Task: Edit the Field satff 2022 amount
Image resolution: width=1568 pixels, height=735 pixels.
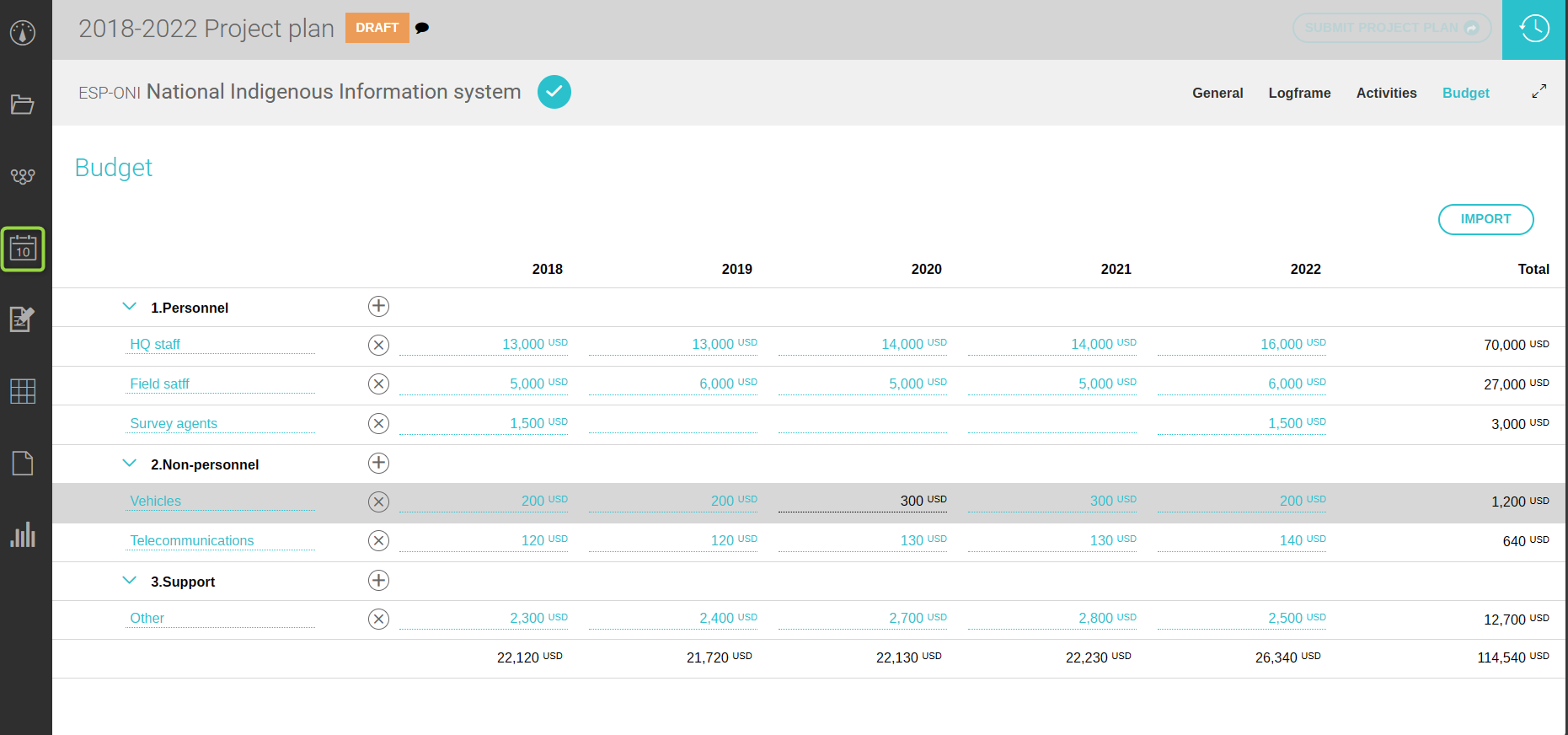Action: (x=1242, y=384)
